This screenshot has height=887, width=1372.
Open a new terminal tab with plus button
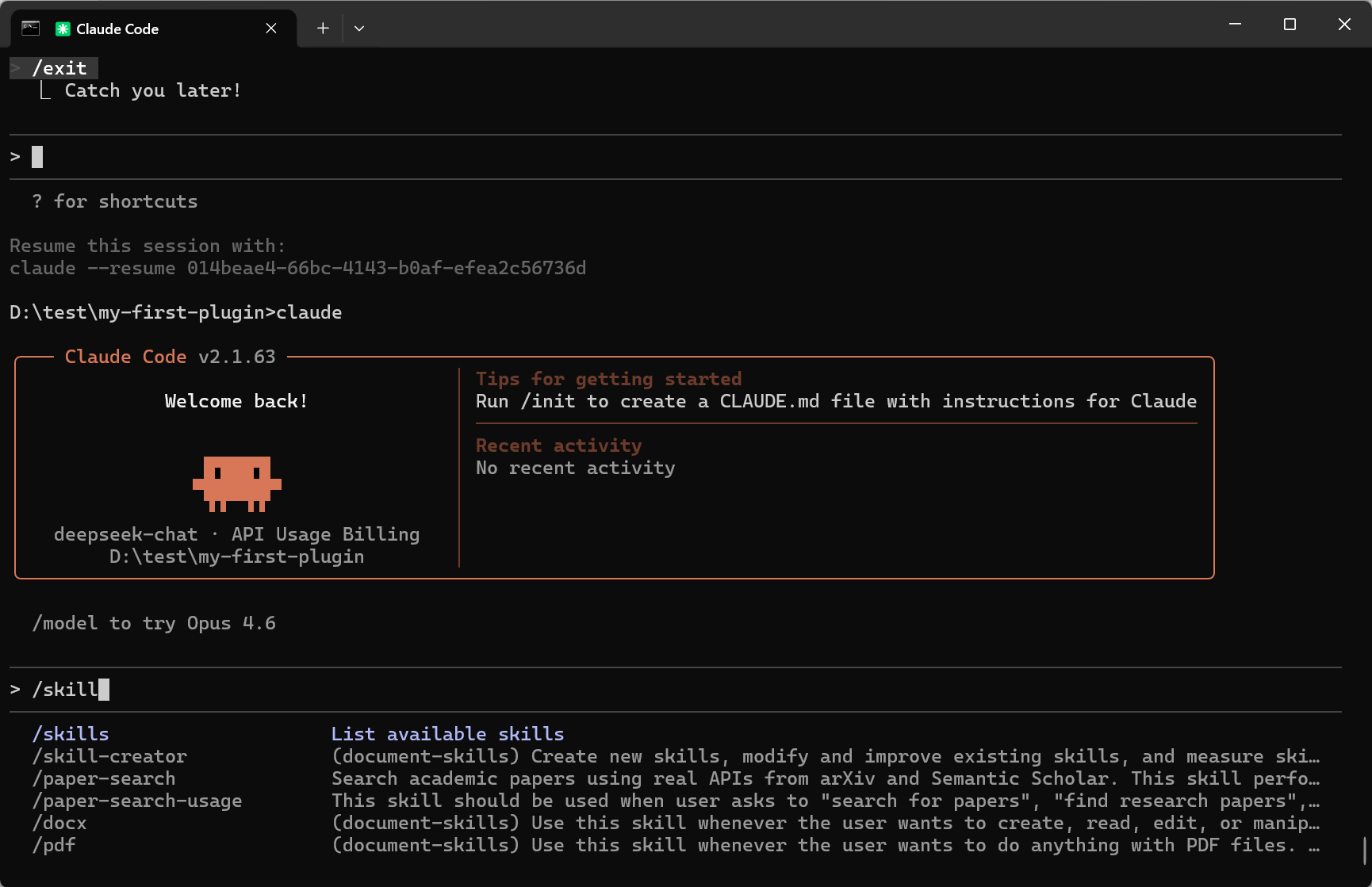[x=323, y=29]
